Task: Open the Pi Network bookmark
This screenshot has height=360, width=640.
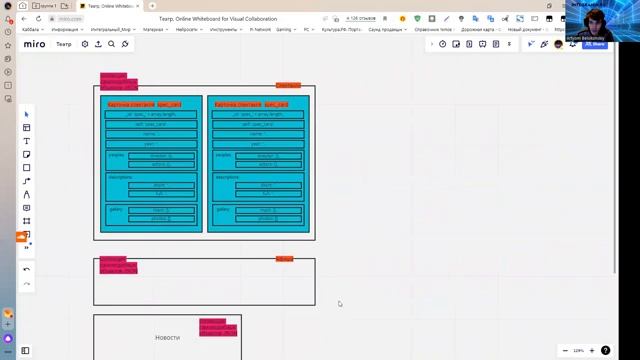Action: coord(260,29)
